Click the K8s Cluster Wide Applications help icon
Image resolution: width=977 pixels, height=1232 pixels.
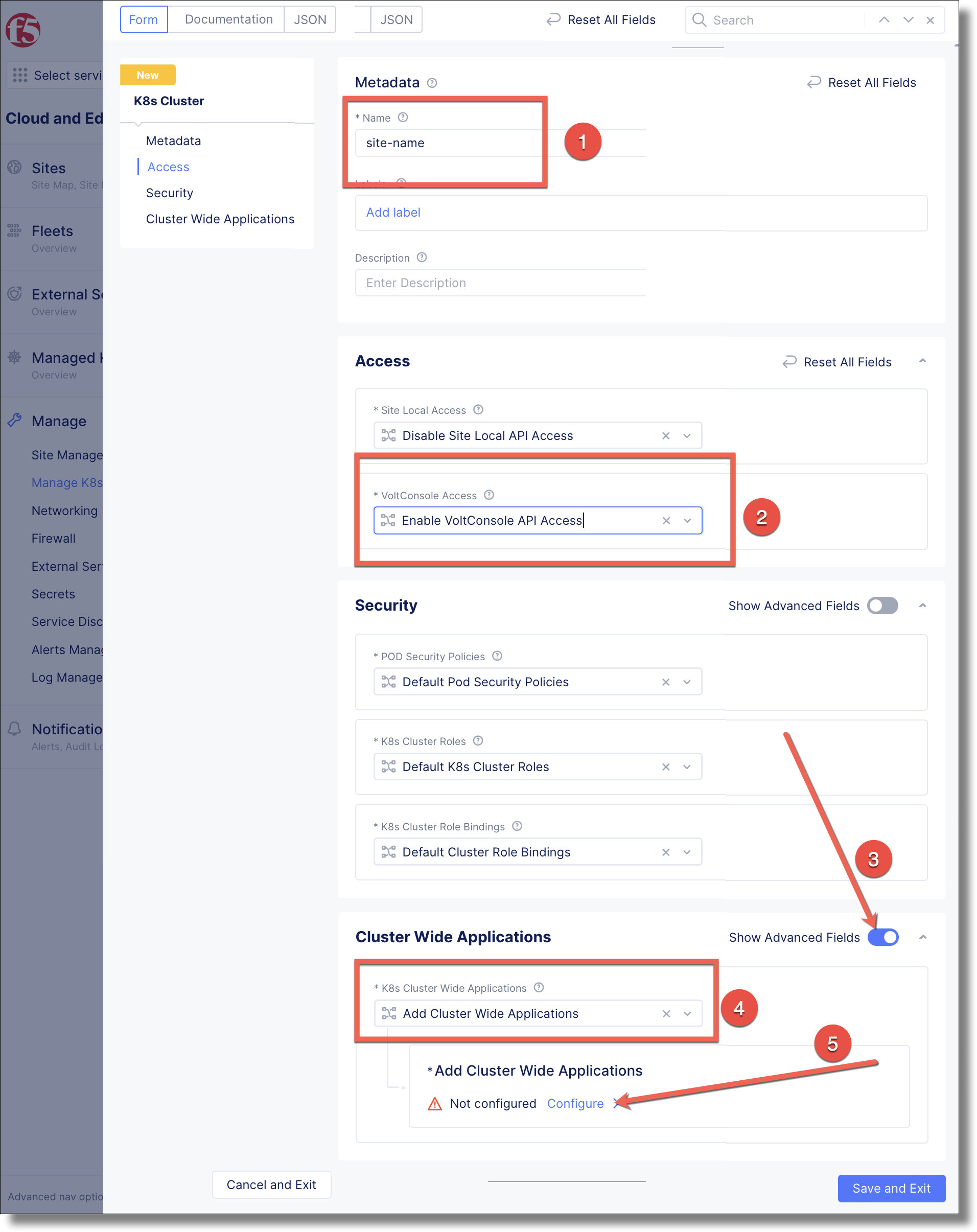pos(539,987)
